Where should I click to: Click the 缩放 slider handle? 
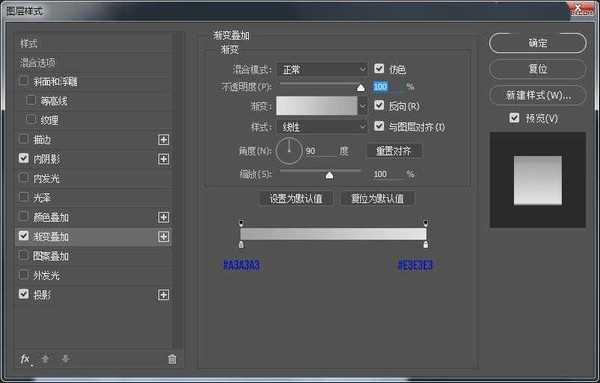(329, 175)
